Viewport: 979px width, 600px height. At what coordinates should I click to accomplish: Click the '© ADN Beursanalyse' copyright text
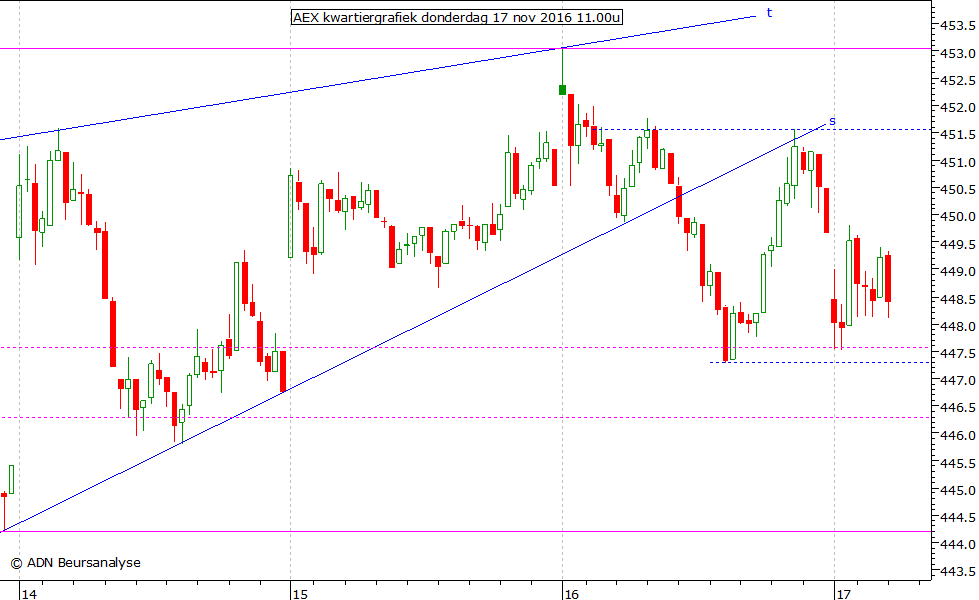click(76, 563)
